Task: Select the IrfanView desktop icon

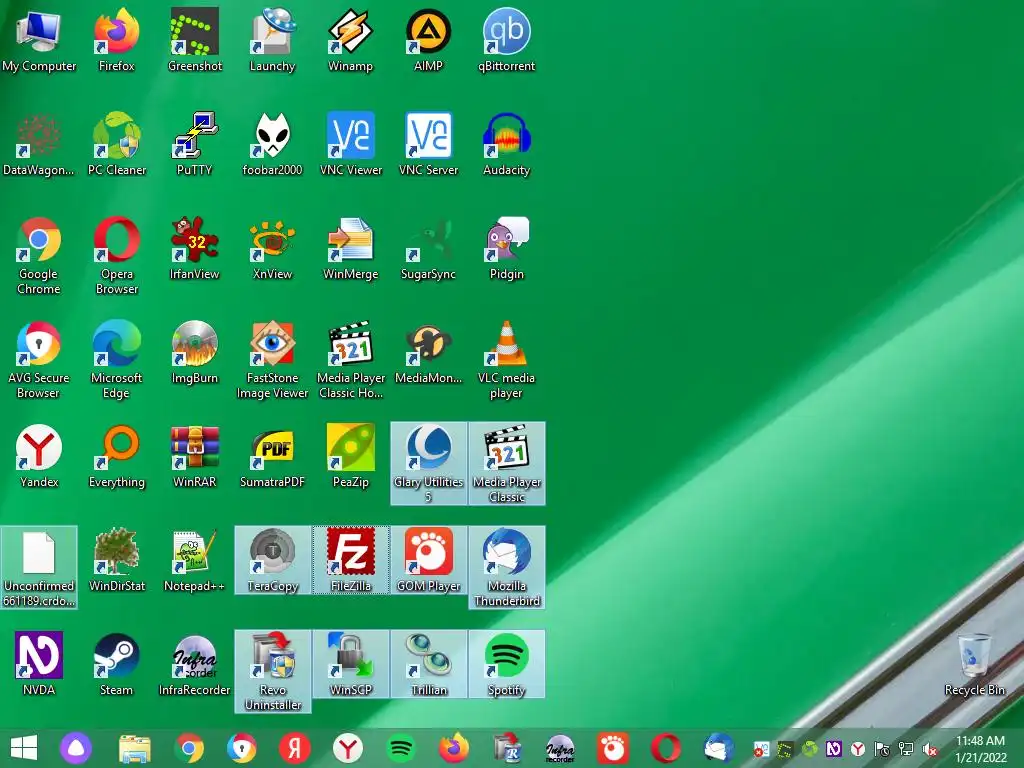Action: pyautogui.click(x=195, y=248)
